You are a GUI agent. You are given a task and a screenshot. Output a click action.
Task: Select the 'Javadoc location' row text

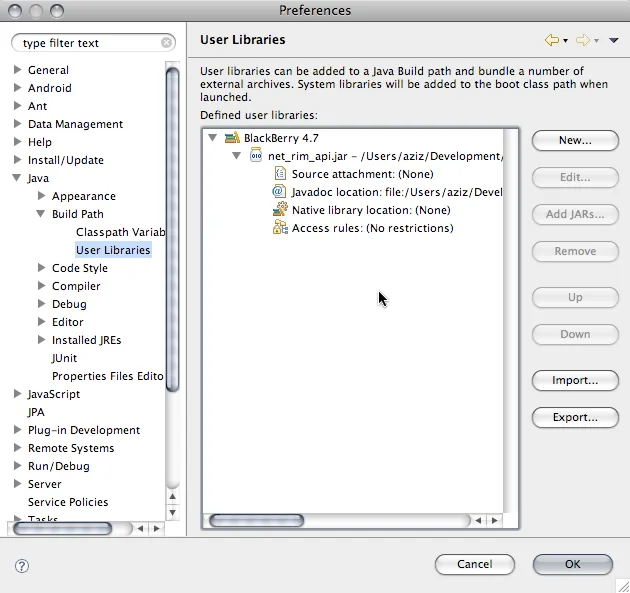pos(397,192)
